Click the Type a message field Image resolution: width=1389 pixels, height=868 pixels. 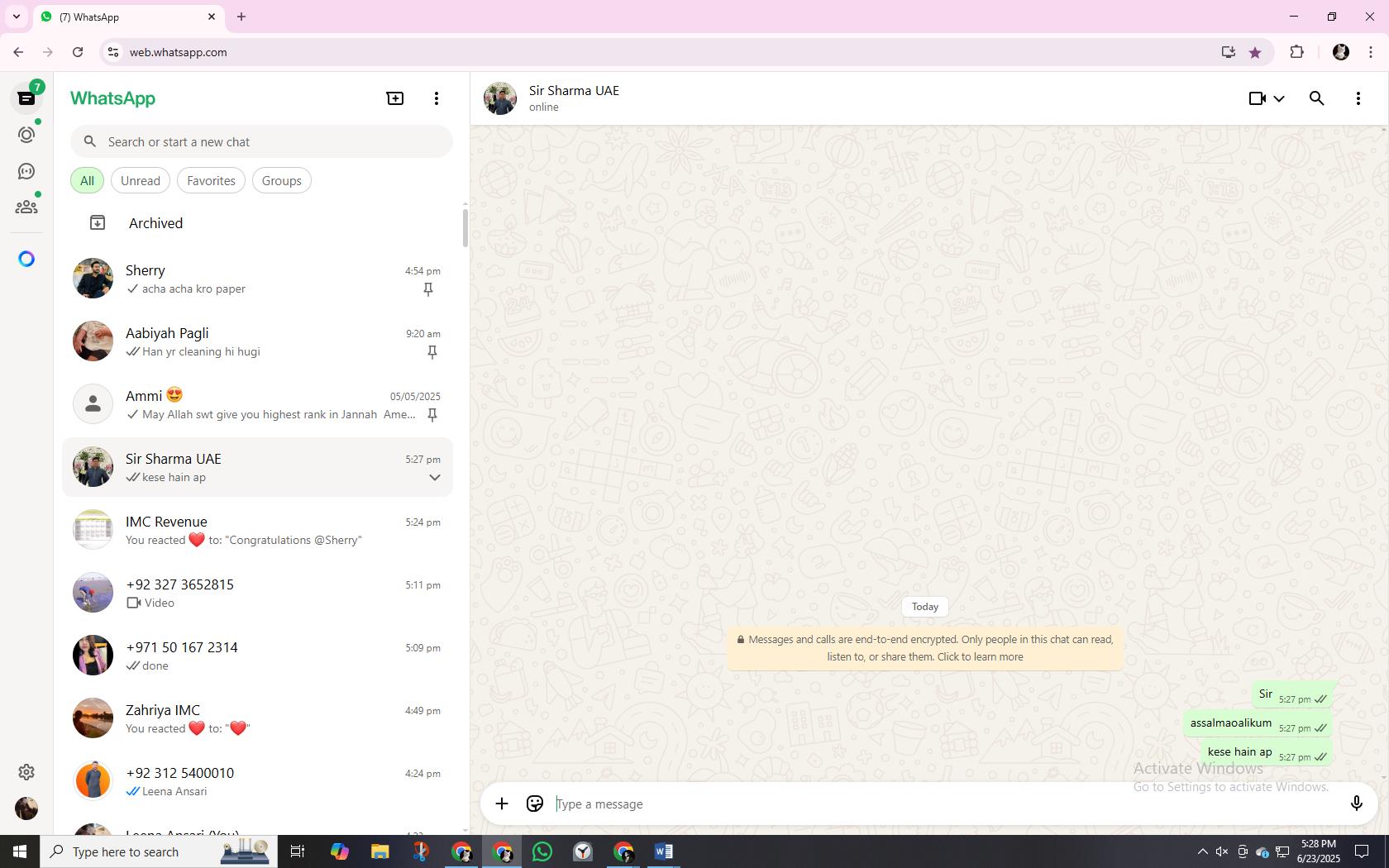click(947, 804)
